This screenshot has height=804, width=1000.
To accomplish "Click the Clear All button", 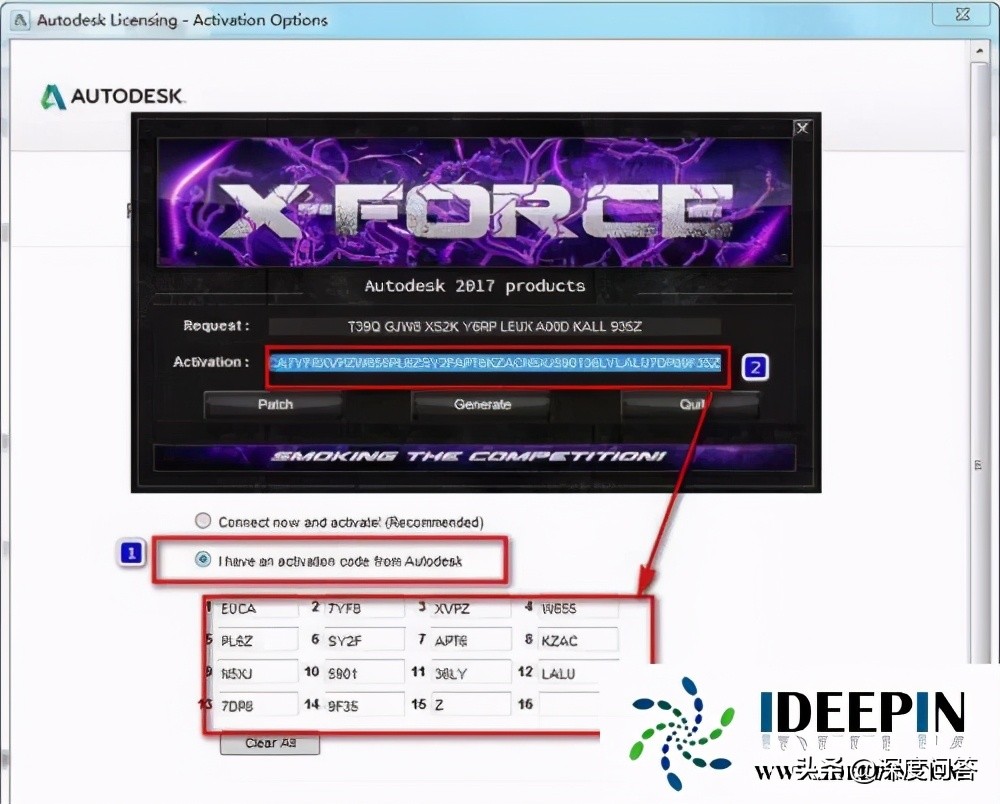I will (x=270, y=743).
